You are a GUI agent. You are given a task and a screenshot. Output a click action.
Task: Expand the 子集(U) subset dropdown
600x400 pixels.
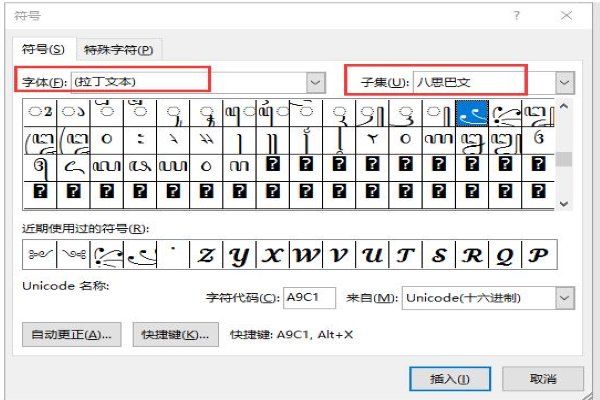565,82
